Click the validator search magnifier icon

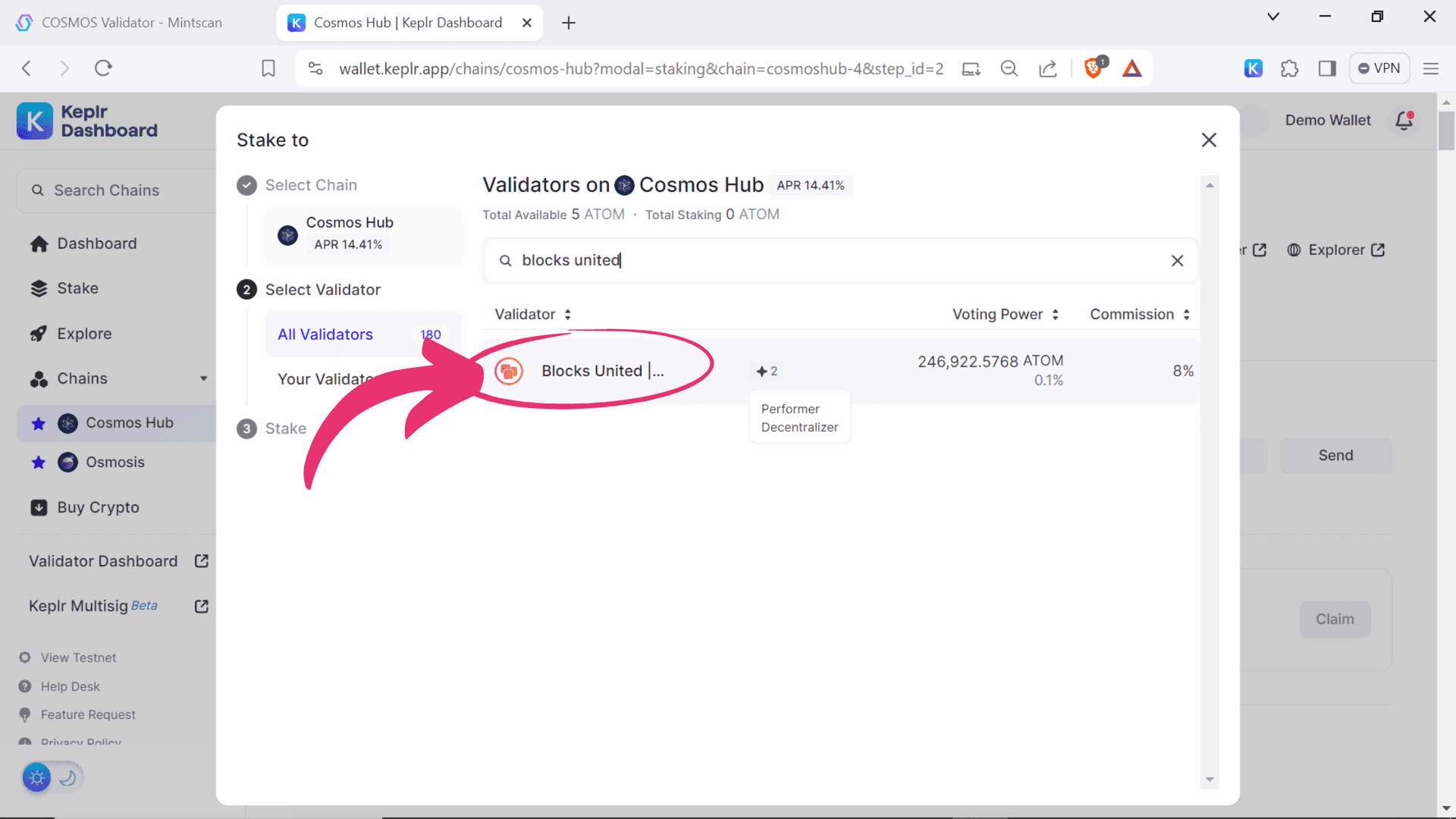tap(505, 261)
